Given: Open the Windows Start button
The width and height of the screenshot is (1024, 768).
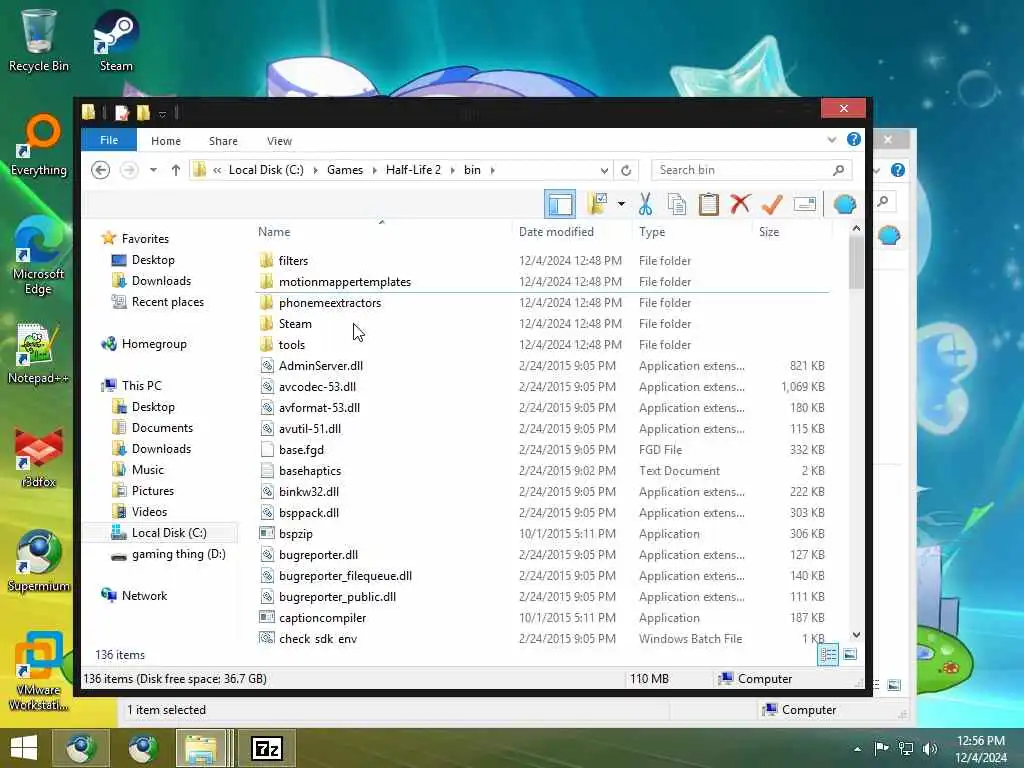Looking at the screenshot, I should 24,748.
